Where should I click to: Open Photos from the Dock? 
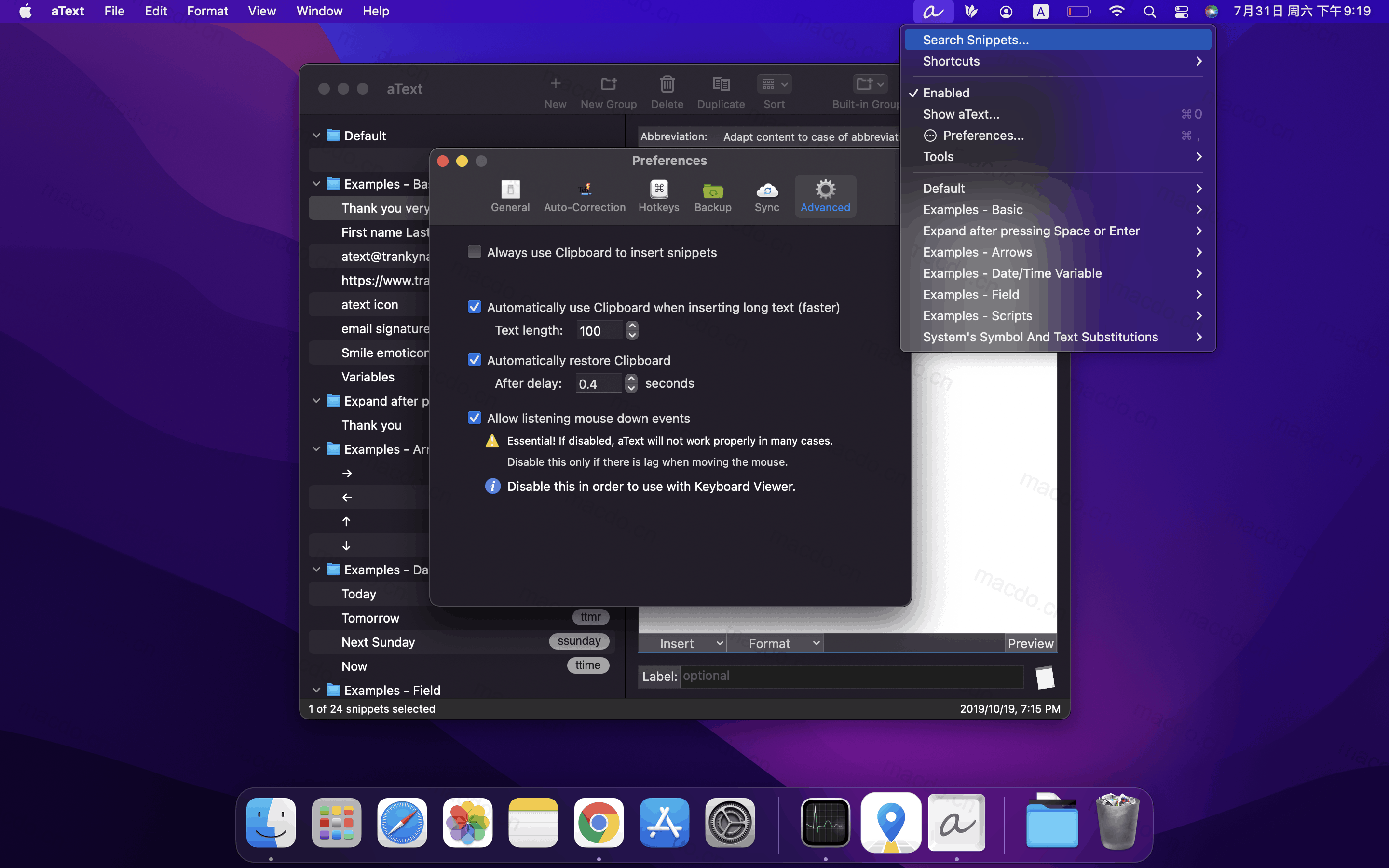467,822
